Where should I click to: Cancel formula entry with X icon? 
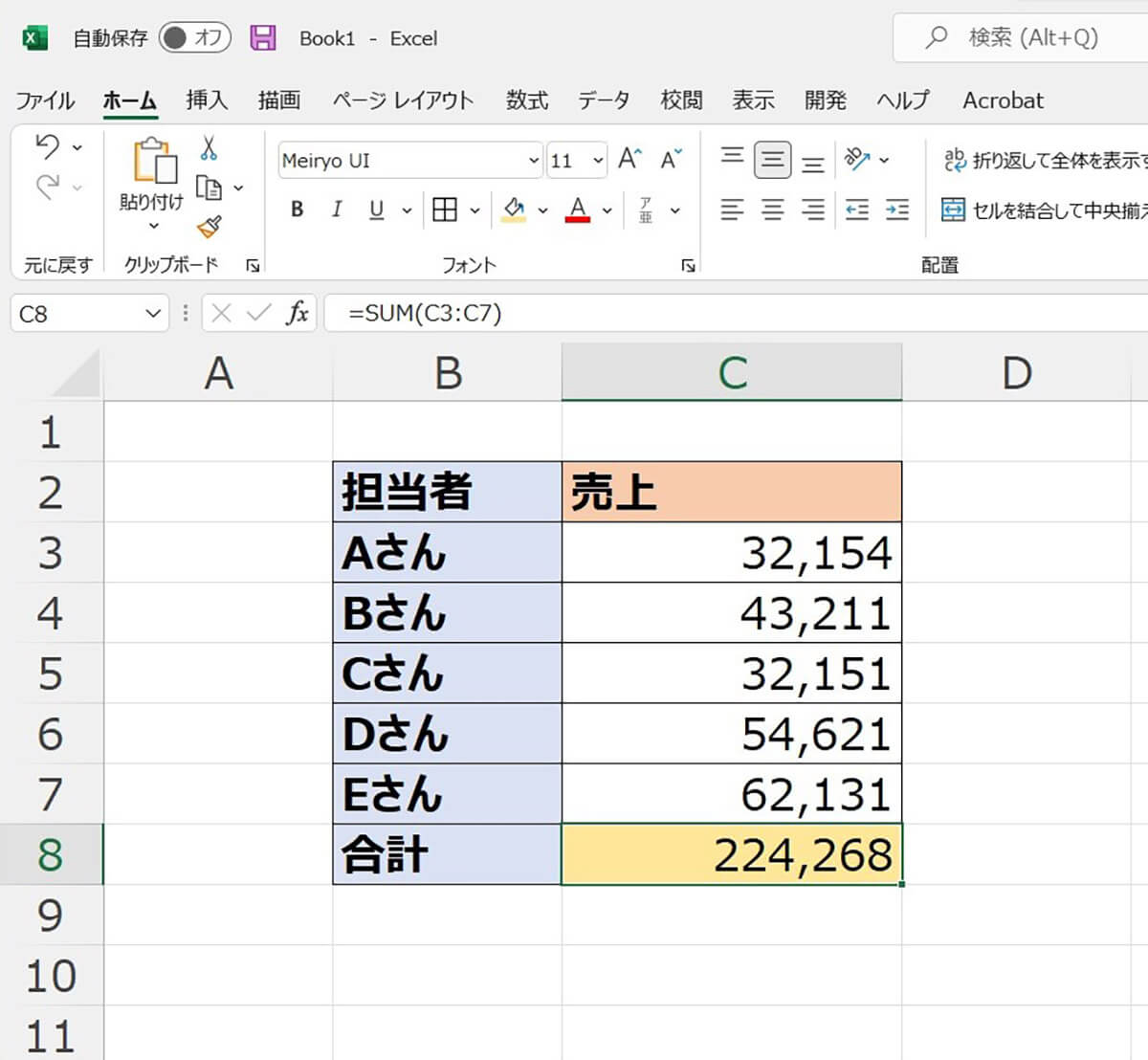[221, 313]
